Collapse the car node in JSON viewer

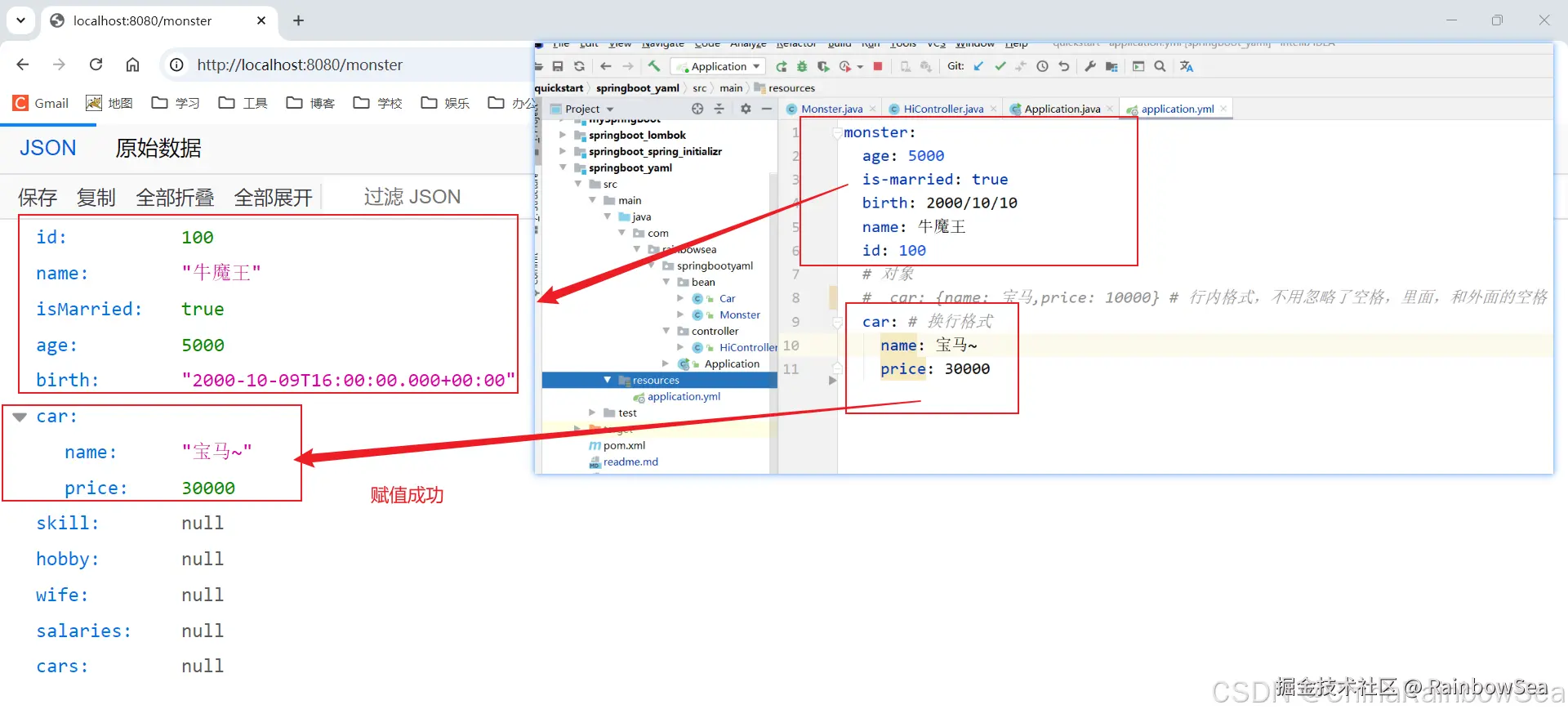tap(20, 417)
